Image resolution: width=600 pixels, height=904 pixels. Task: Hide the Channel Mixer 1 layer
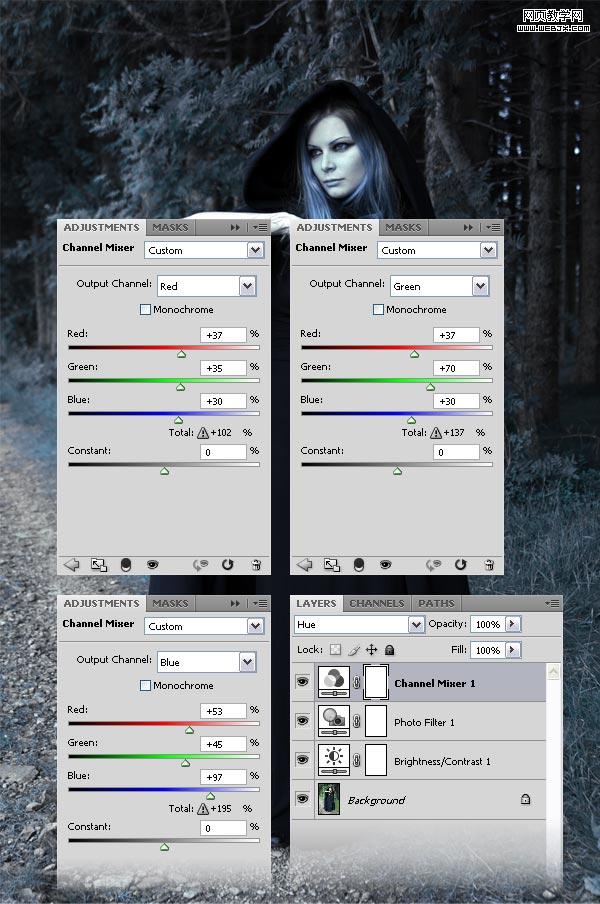[x=303, y=682]
